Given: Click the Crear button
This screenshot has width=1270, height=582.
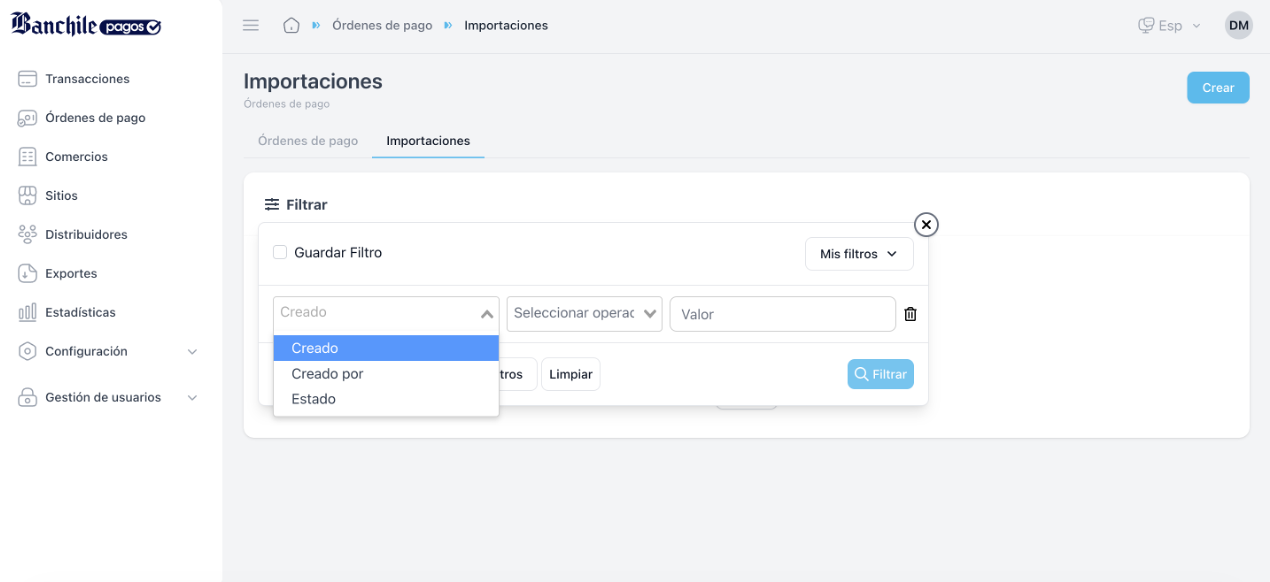Looking at the screenshot, I should tap(1218, 88).
